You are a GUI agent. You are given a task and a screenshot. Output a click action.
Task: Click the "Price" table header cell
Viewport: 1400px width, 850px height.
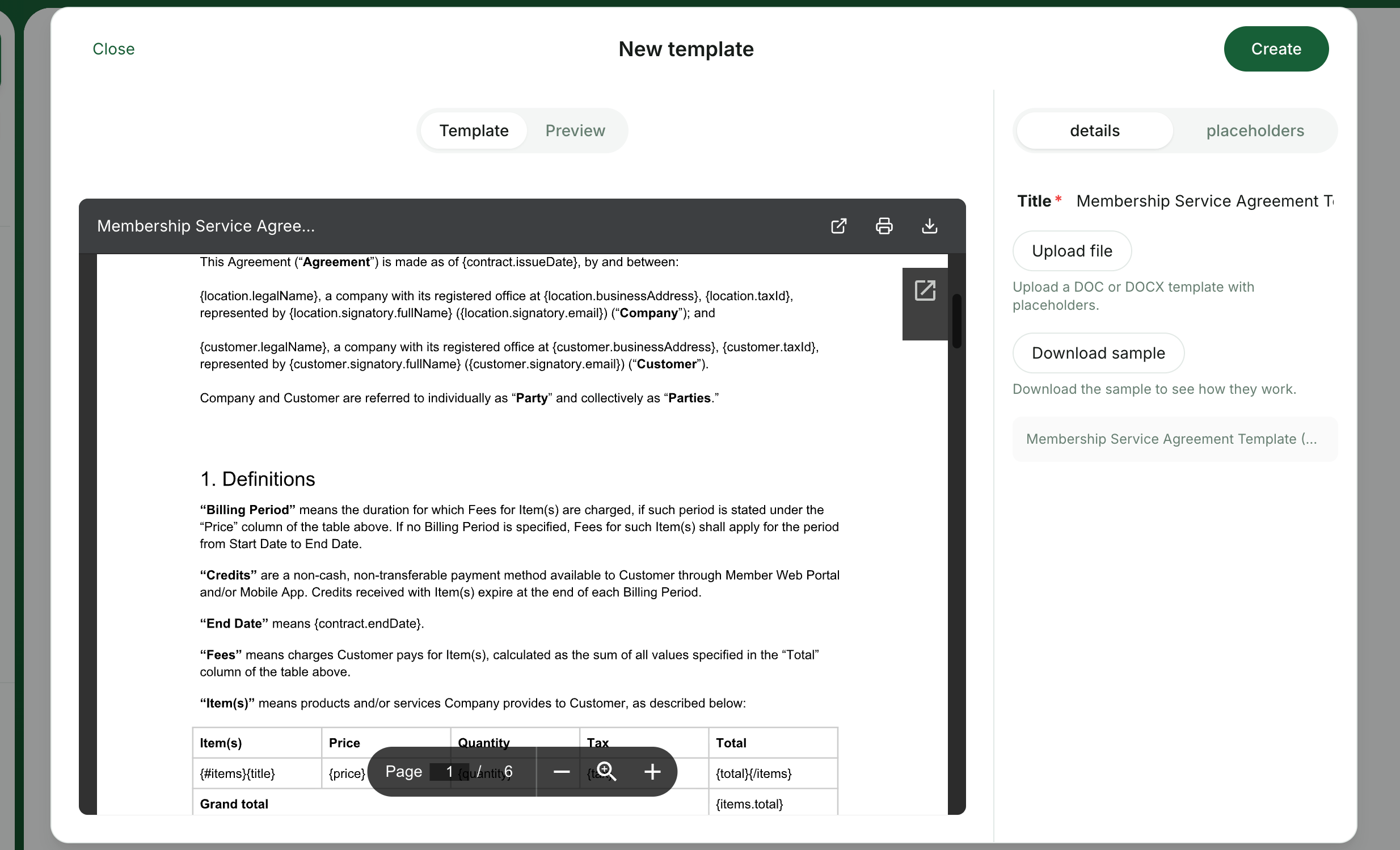[x=386, y=743]
